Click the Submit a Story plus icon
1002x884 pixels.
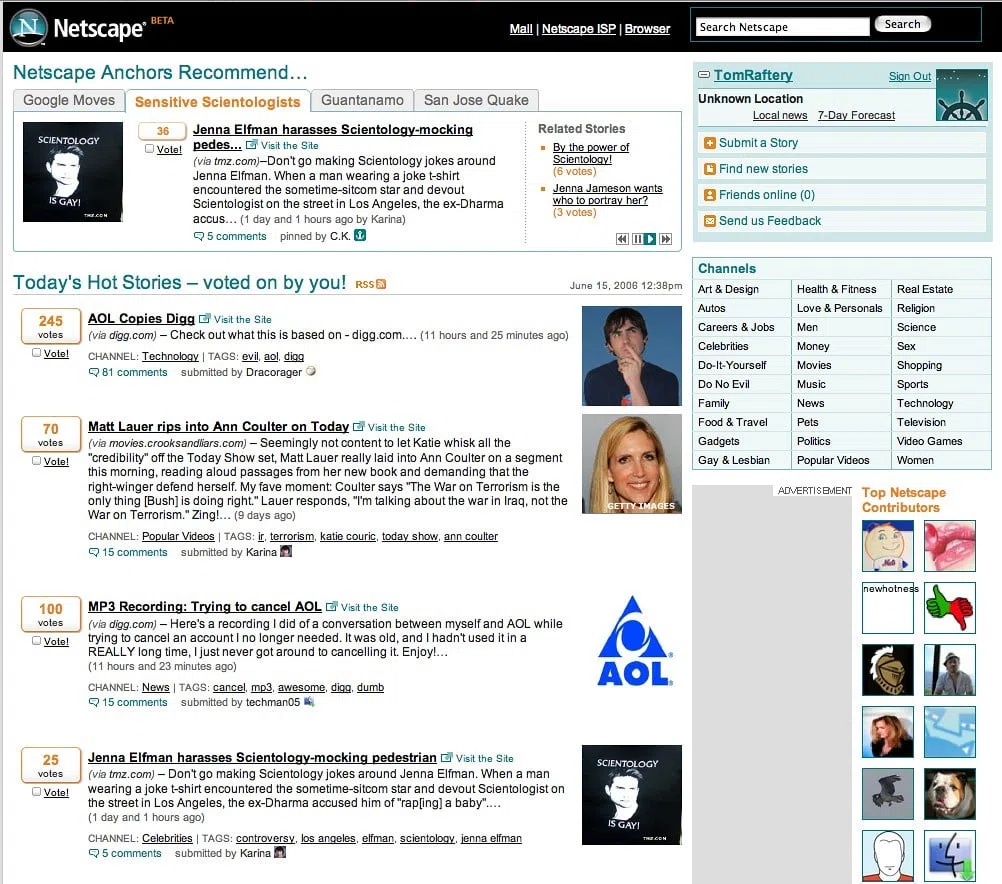coord(709,143)
